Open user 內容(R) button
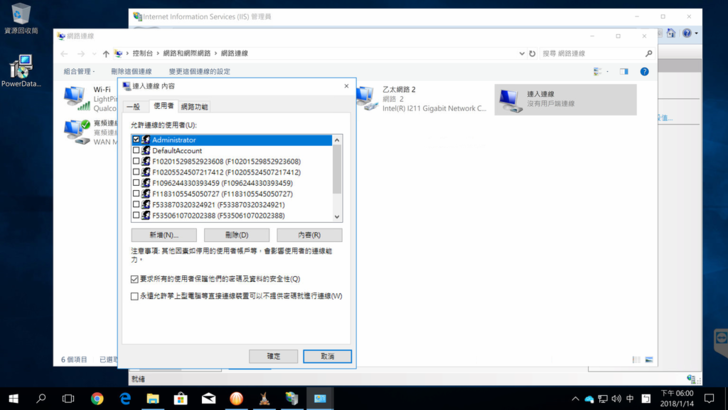This screenshot has width=728, height=410. [x=310, y=235]
